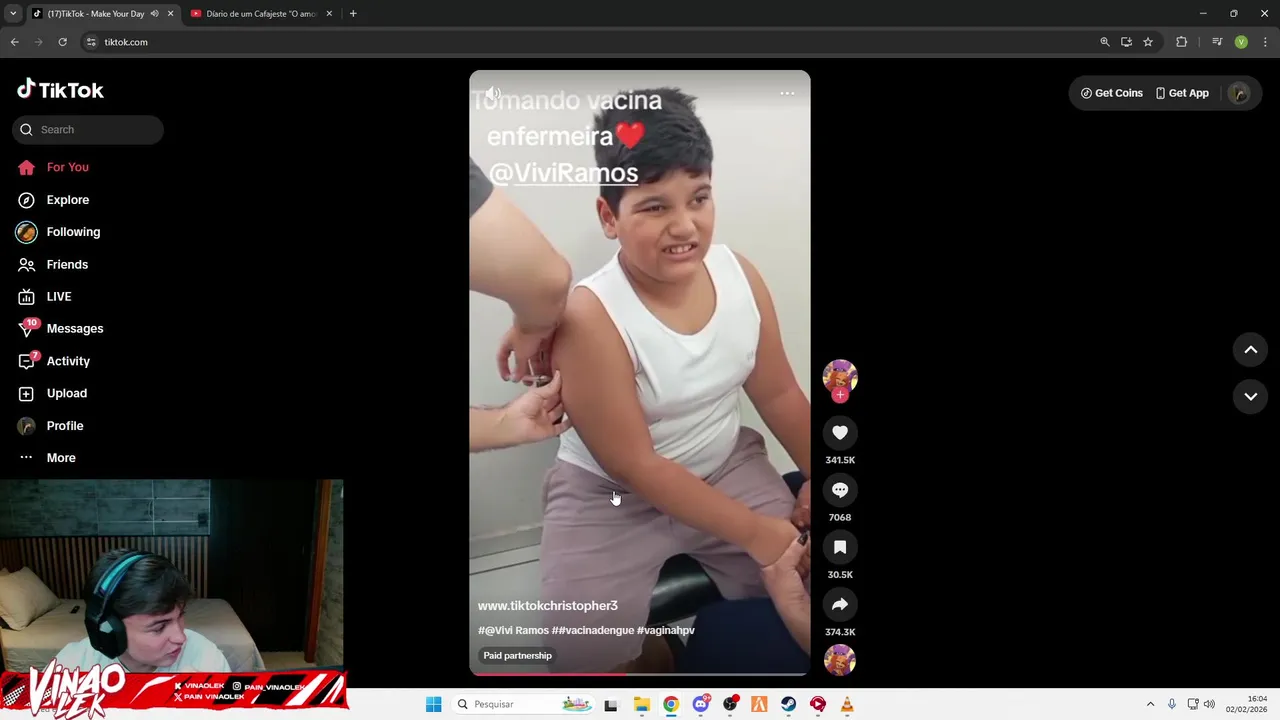The image size is (1280, 720).
Task: View the site information icon
Action: coord(91,42)
